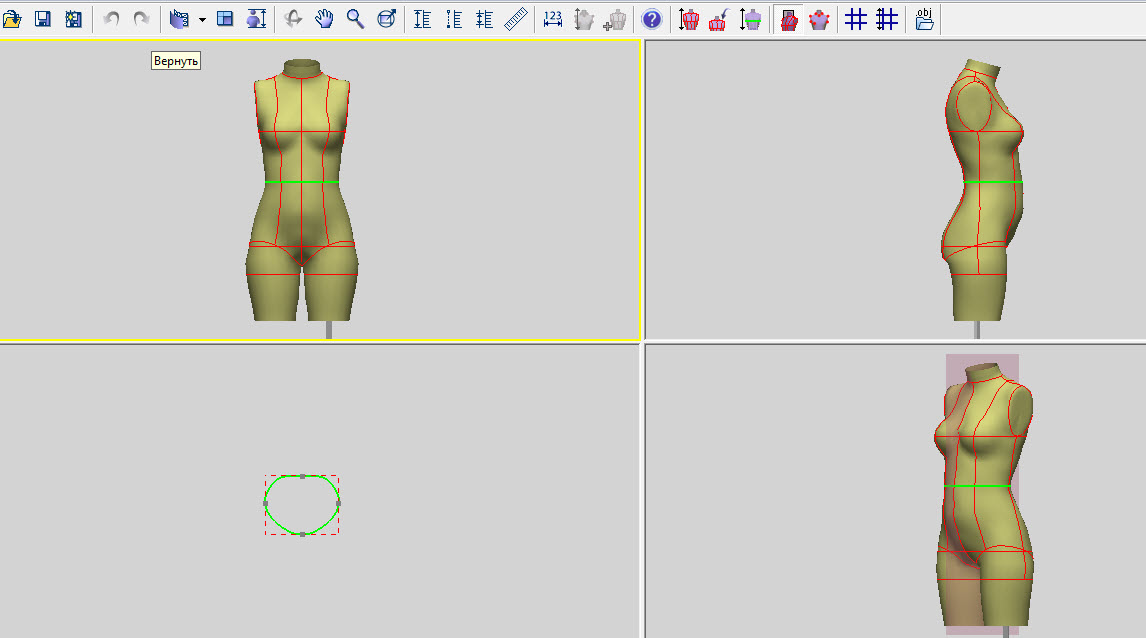Click the 123 dimension icon

(x=553, y=19)
